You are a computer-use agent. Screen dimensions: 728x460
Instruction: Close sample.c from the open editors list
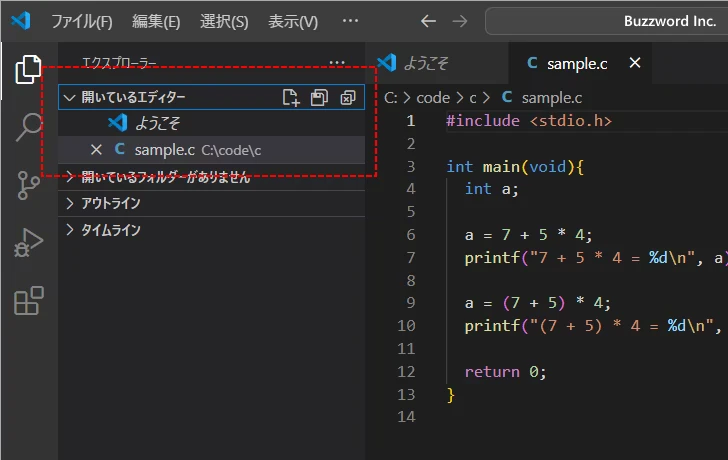click(96, 149)
